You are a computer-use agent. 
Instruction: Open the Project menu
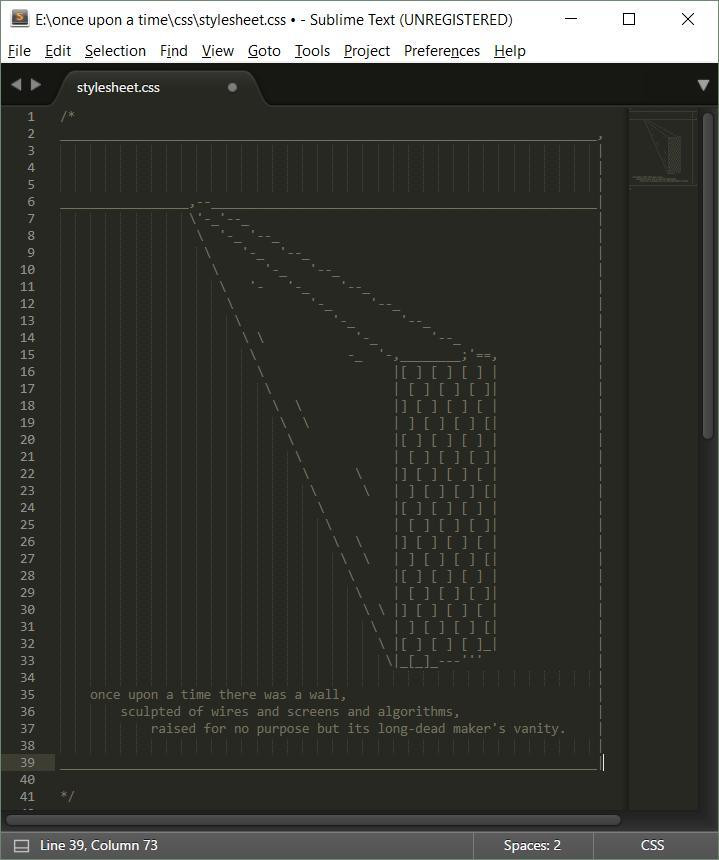click(366, 50)
